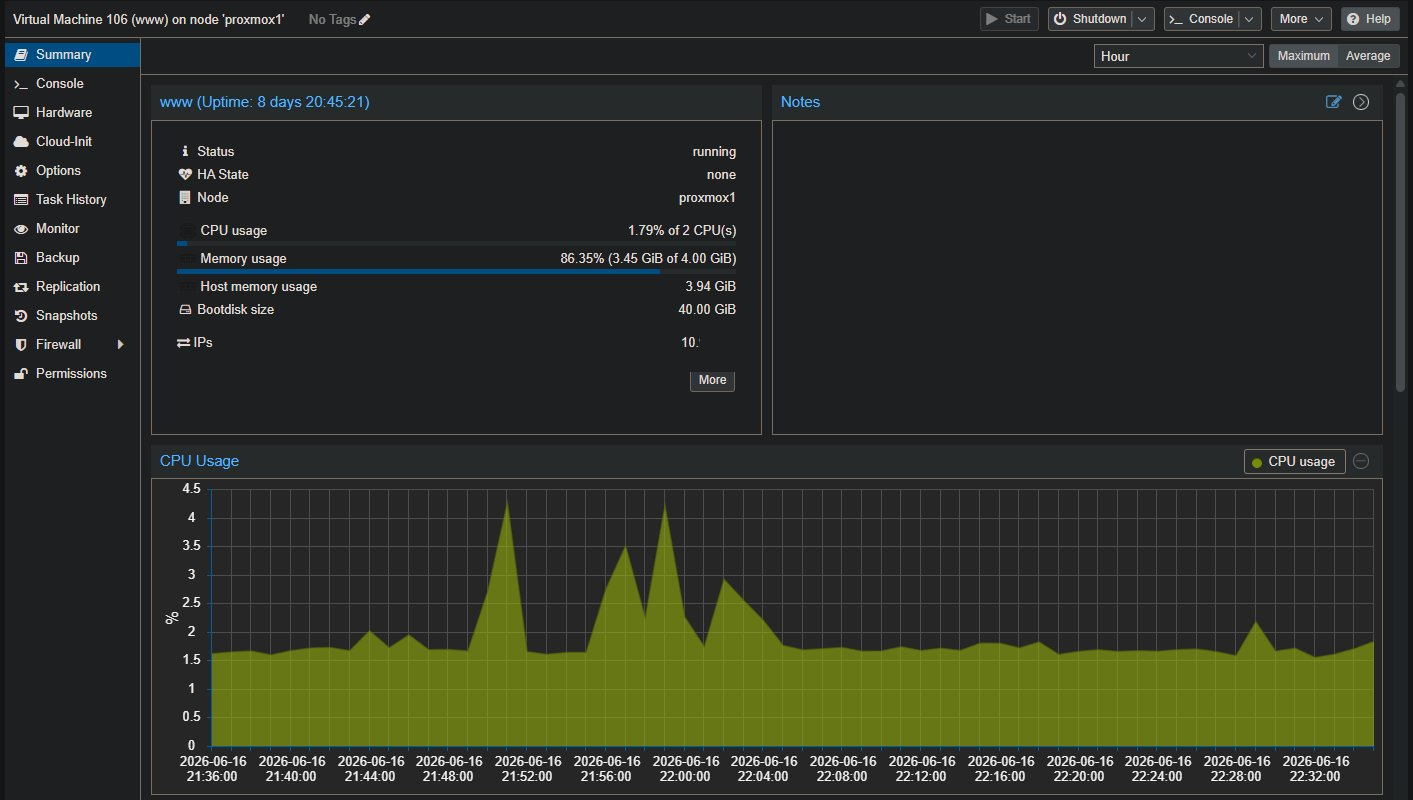Click the Summary book icon in sidebar
Image resolution: width=1413 pixels, height=800 pixels.
21,55
